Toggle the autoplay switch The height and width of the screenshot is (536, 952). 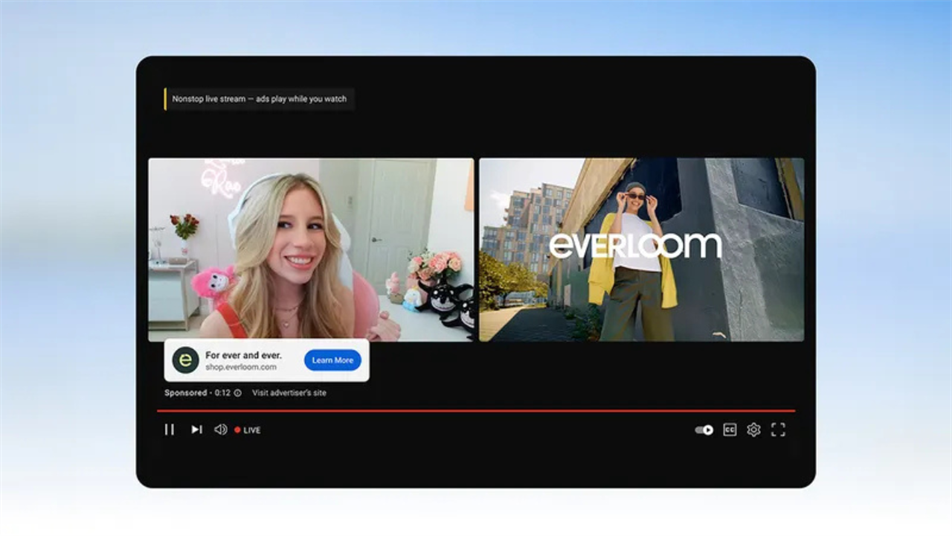click(x=704, y=430)
